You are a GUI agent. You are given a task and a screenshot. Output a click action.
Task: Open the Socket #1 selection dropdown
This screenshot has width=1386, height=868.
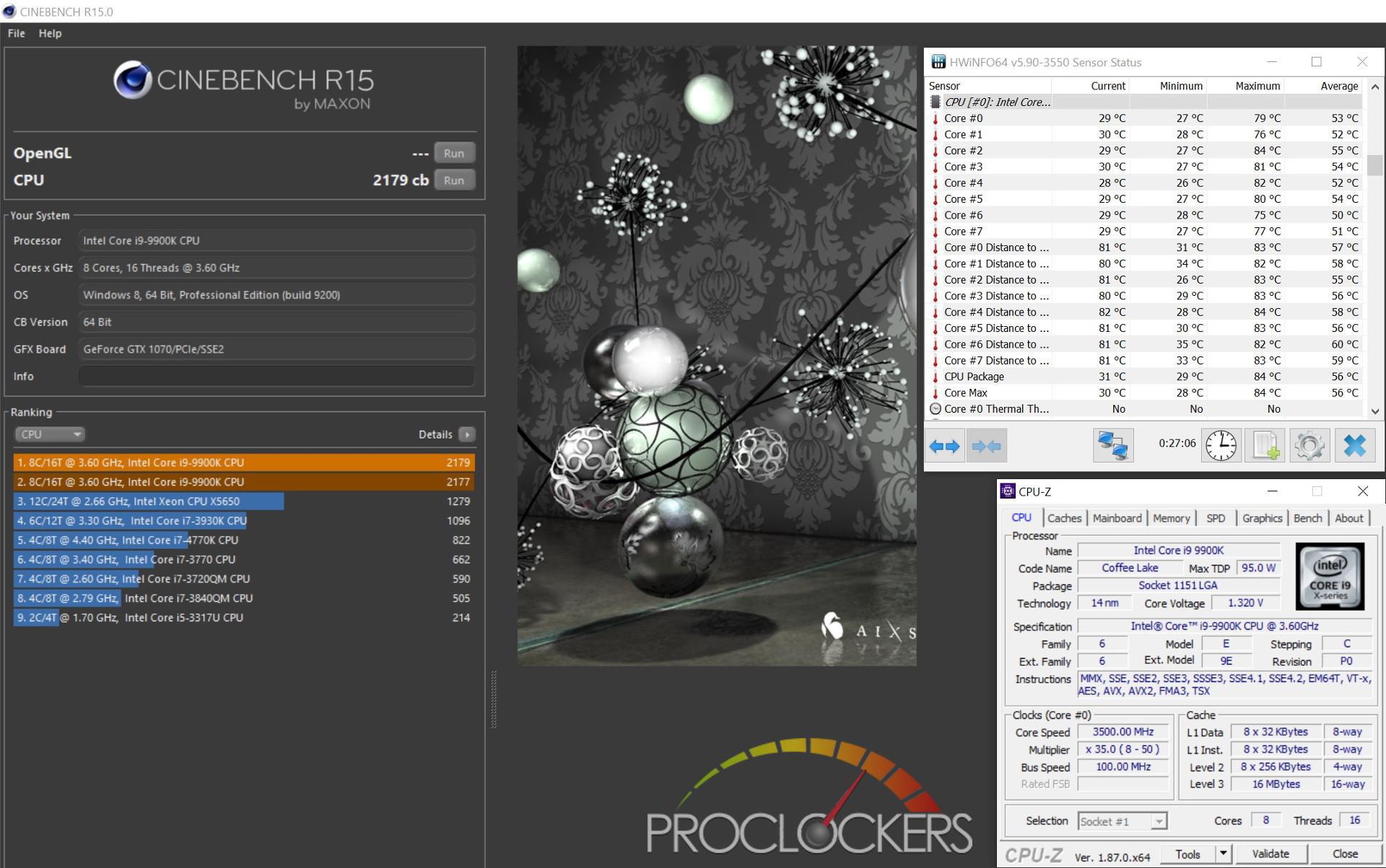coord(1122,821)
